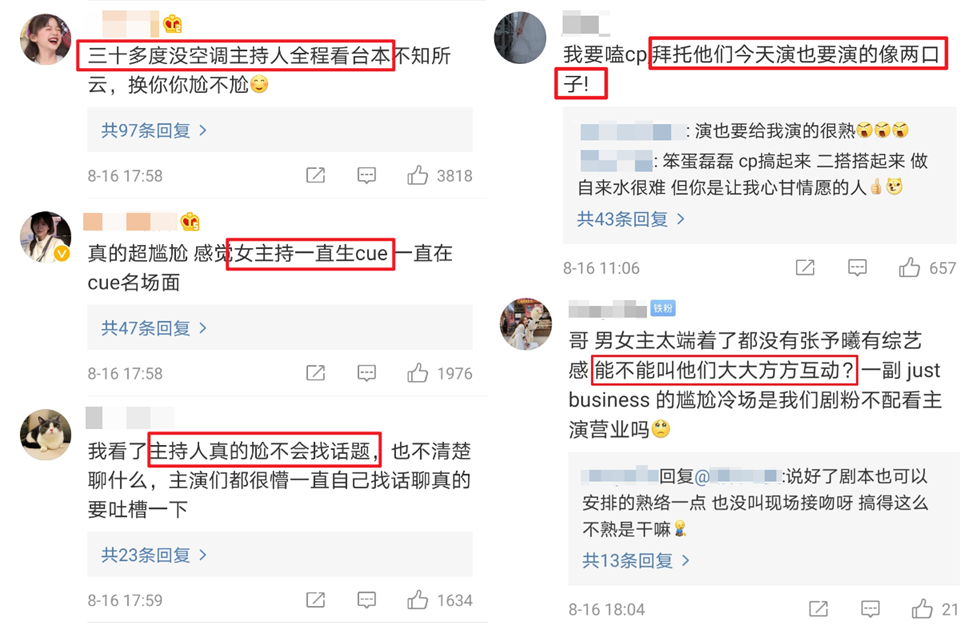Open reply icon on 8-16 11:06 comment

coord(857,267)
